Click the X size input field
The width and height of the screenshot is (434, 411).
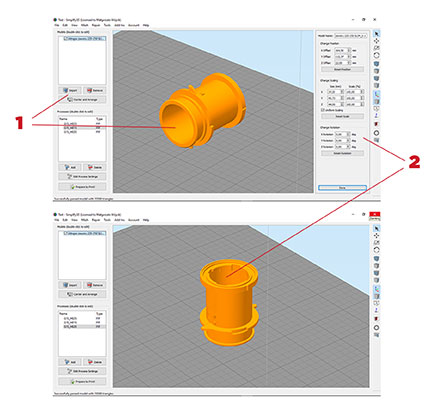pyautogui.click(x=336, y=92)
